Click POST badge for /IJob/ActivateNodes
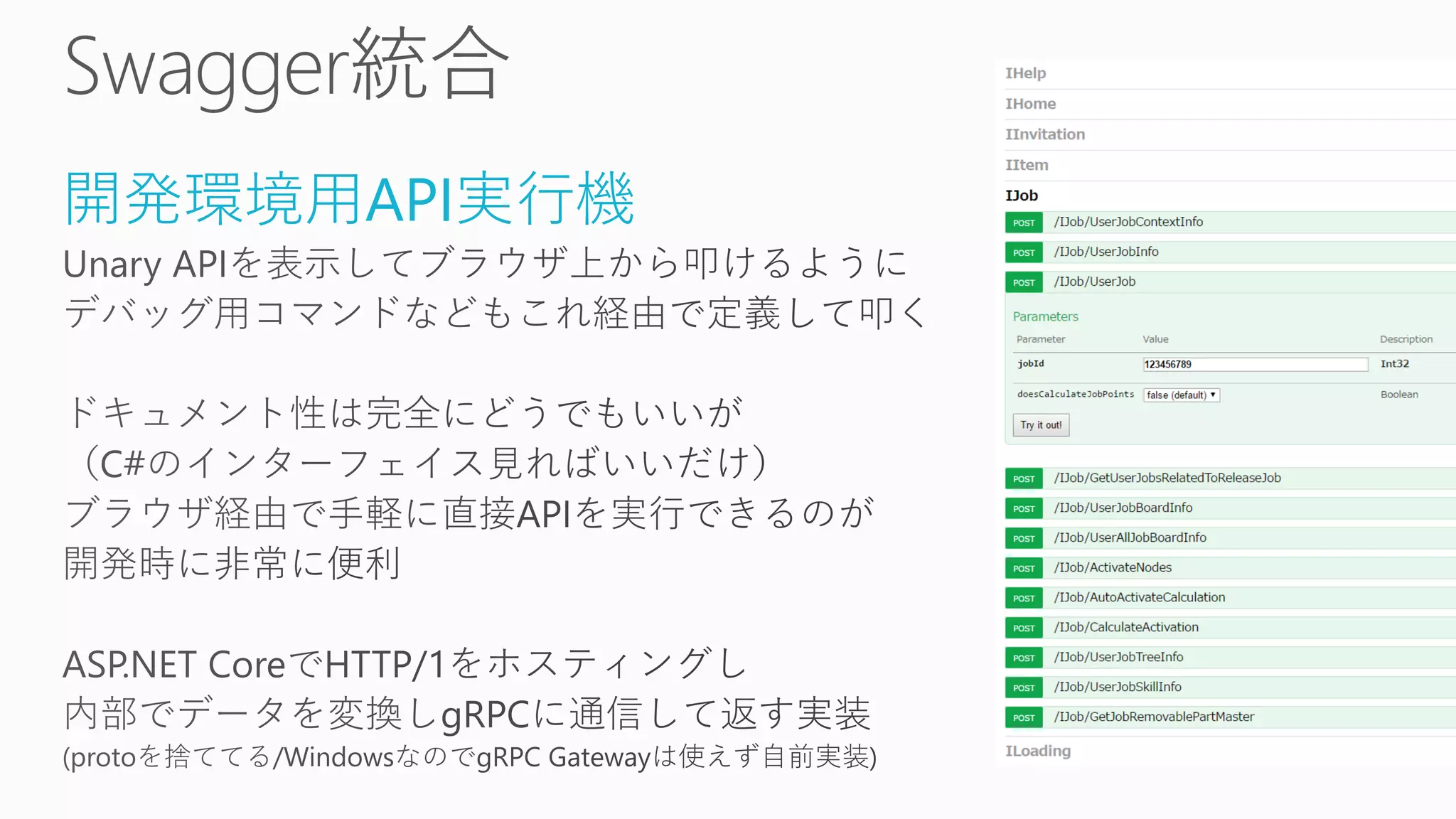The width and height of the screenshot is (1456, 819). (1024, 568)
